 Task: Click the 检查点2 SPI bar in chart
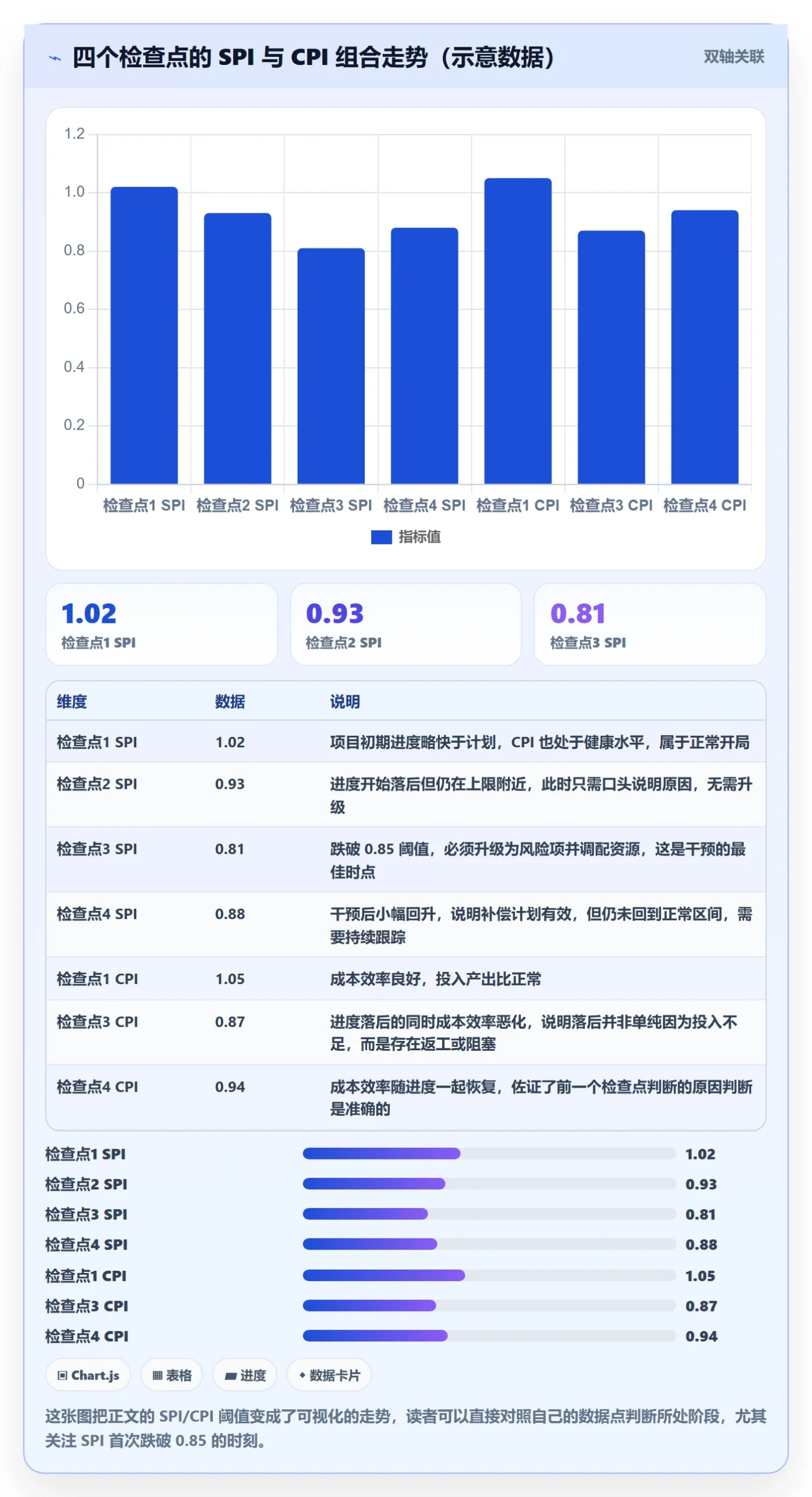(237, 348)
